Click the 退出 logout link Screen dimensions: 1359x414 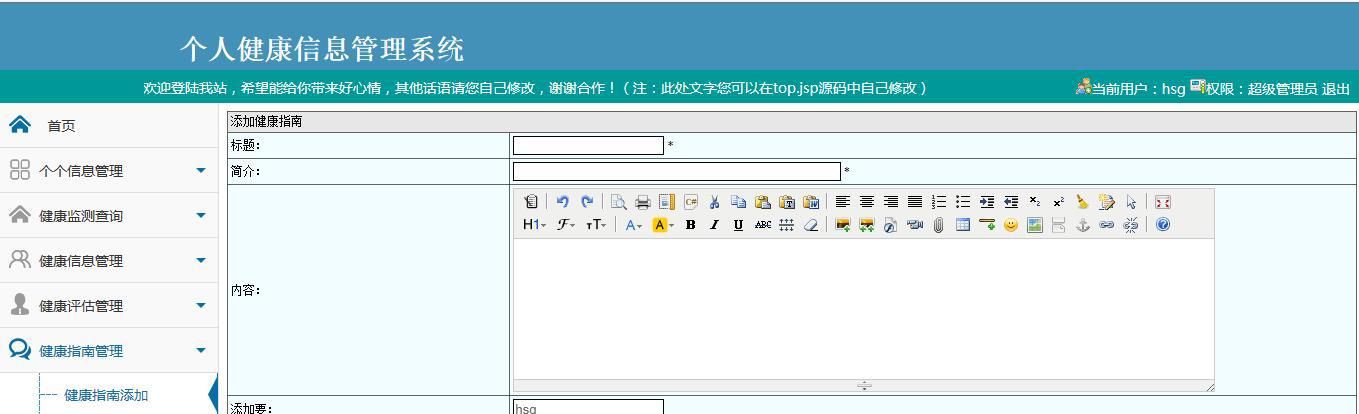pyautogui.click(x=1336, y=89)
